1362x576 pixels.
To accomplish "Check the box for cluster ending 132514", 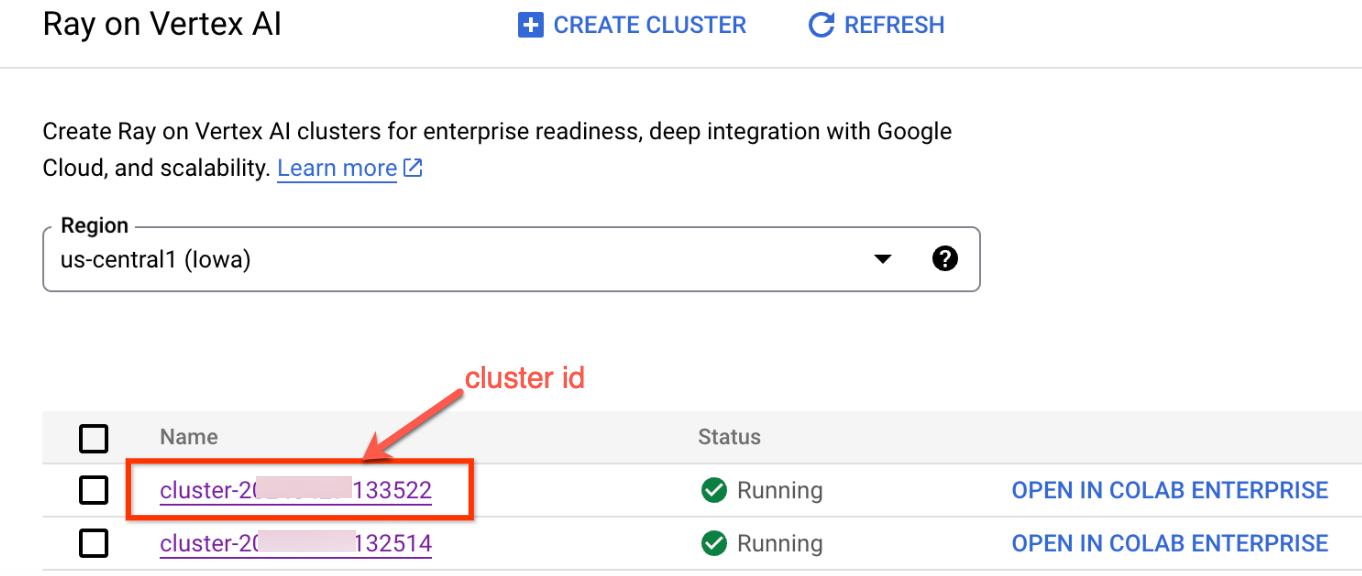I will (x=94, y=543).
